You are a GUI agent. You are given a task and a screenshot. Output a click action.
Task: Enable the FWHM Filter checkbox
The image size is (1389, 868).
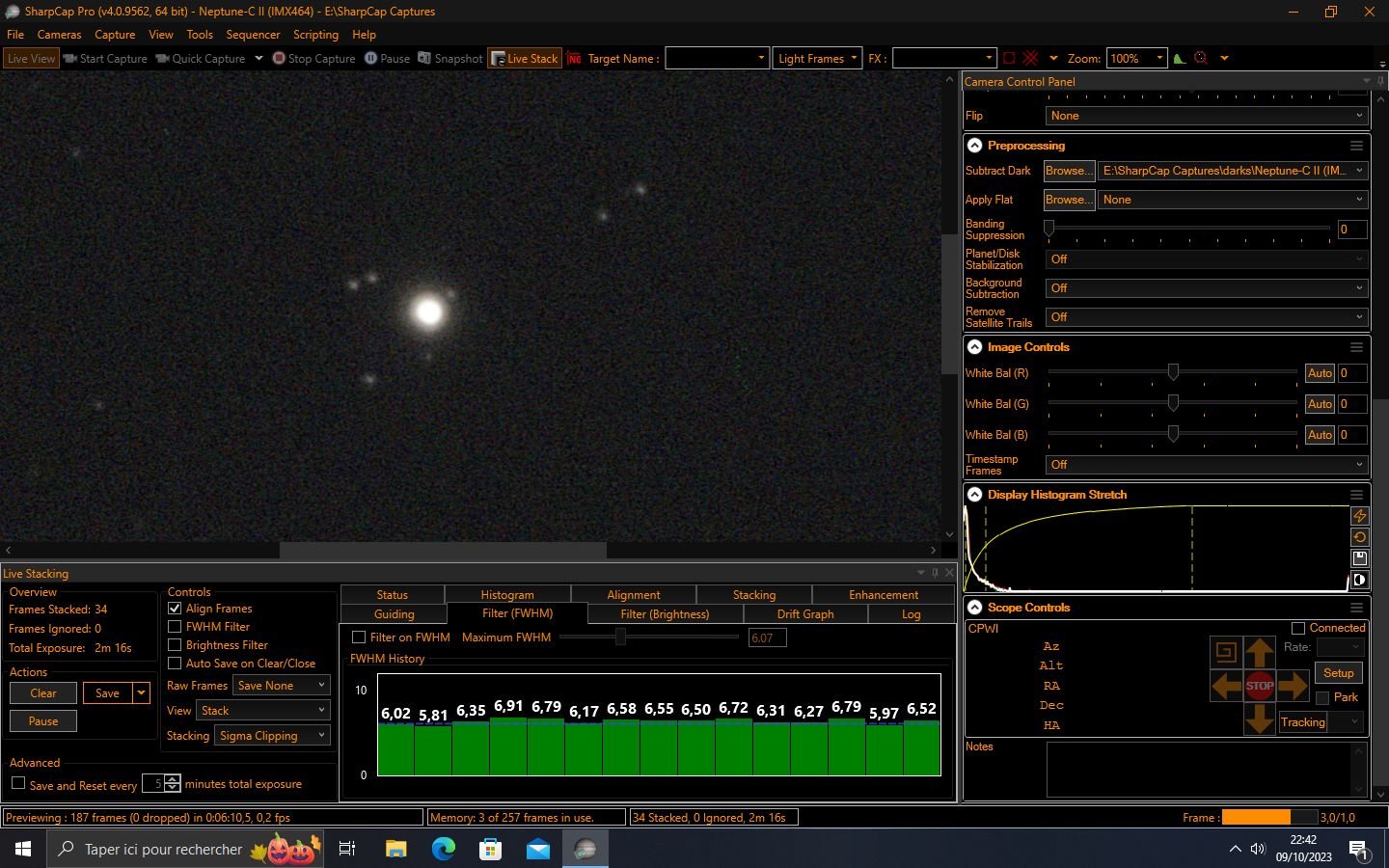click(x=175, y=627)
